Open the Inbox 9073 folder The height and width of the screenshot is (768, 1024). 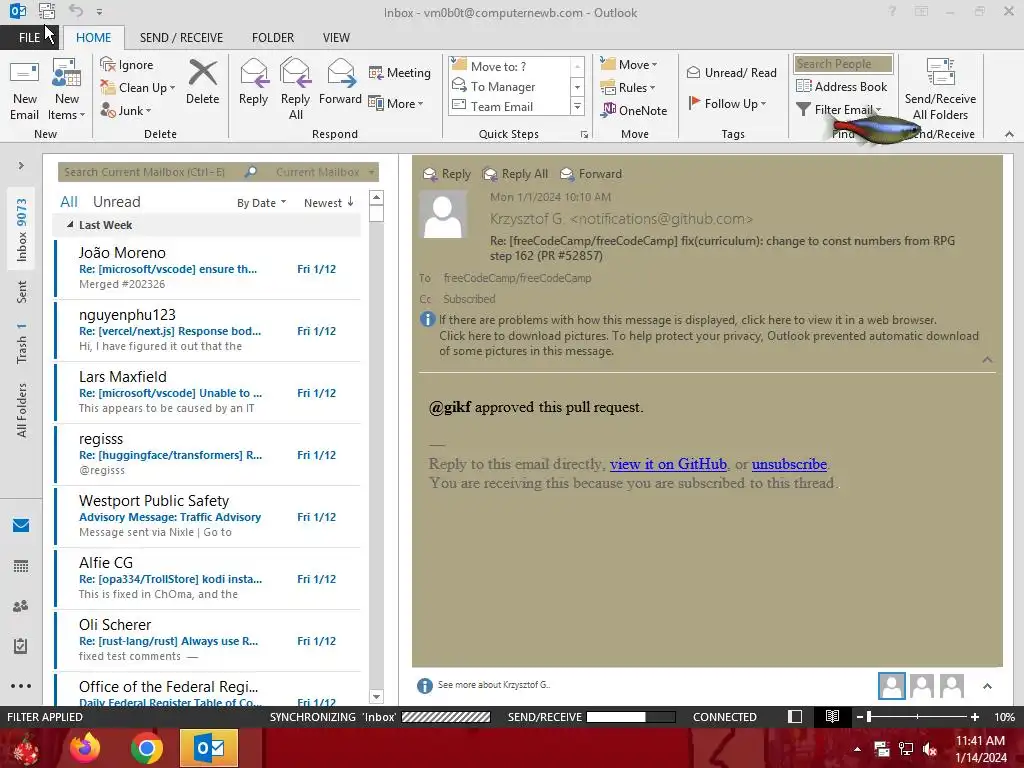[22, 230]
